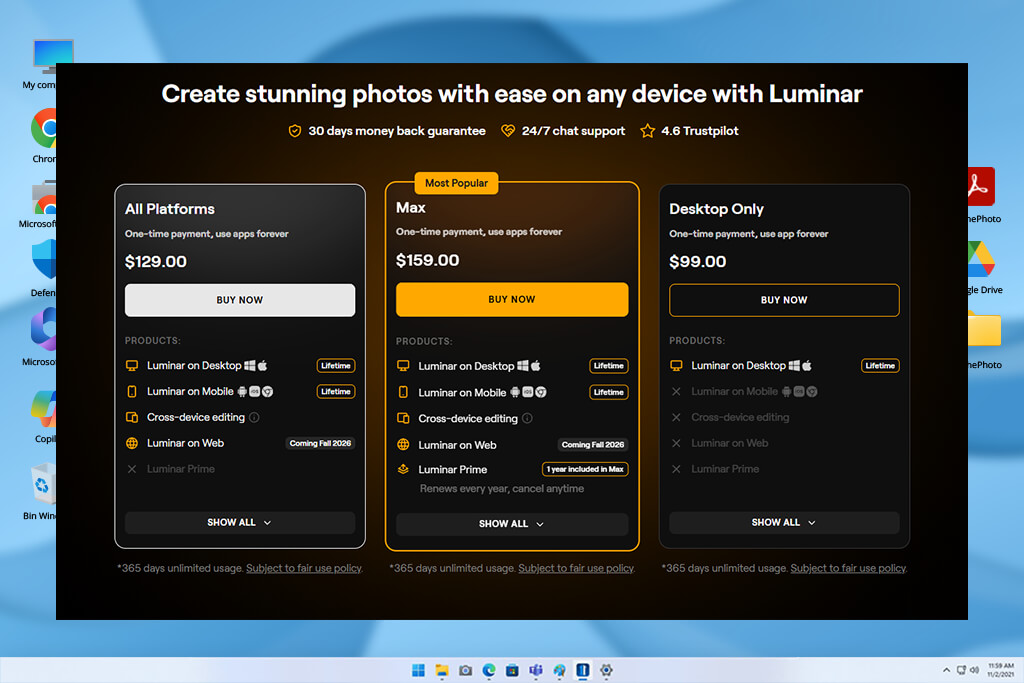Select the Copilot desktop icon
The width and height of the screenshot is (1024, 683).
click(x=44, y=417)
